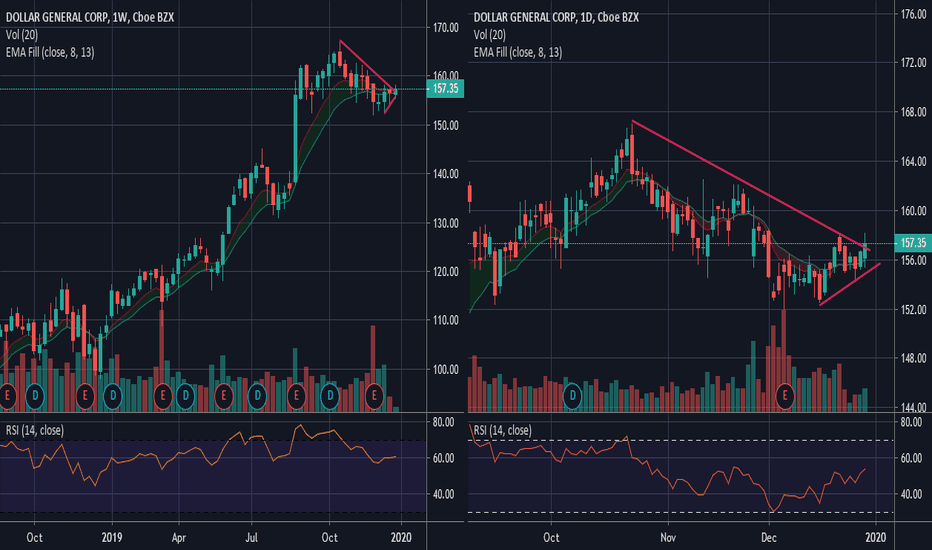Click 40.00 on daily chart RSI scale
This screenshot has height=550, width=932.
(911, 494)
